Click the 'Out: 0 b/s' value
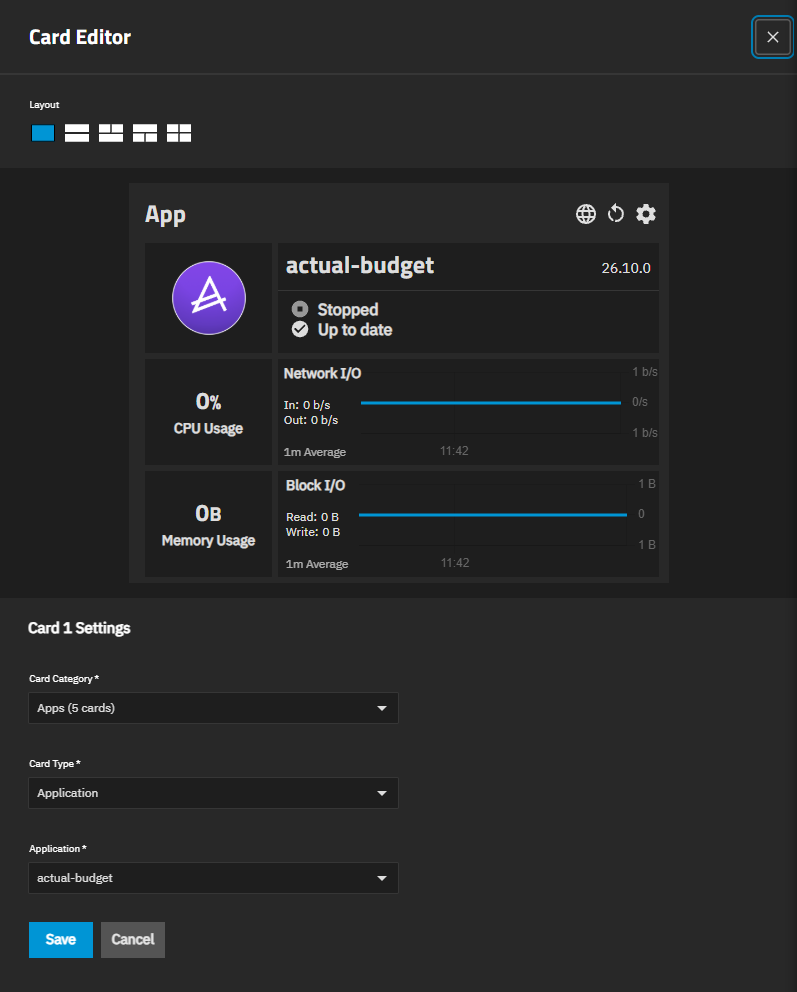This screenshot has height=992, width=797. click(x=311, y=420)
